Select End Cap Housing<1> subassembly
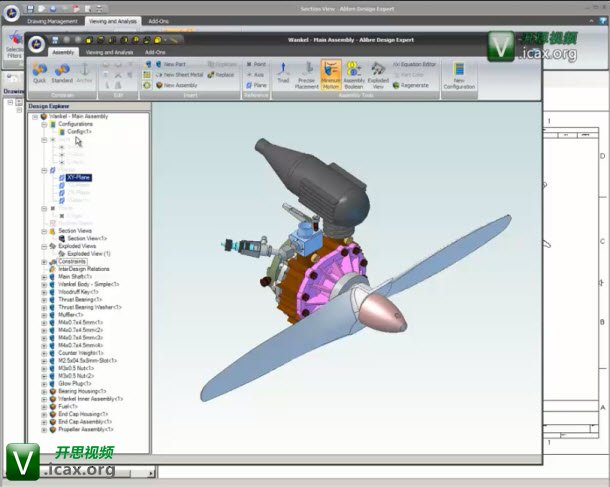610x487 pixels. pos(83,414)
